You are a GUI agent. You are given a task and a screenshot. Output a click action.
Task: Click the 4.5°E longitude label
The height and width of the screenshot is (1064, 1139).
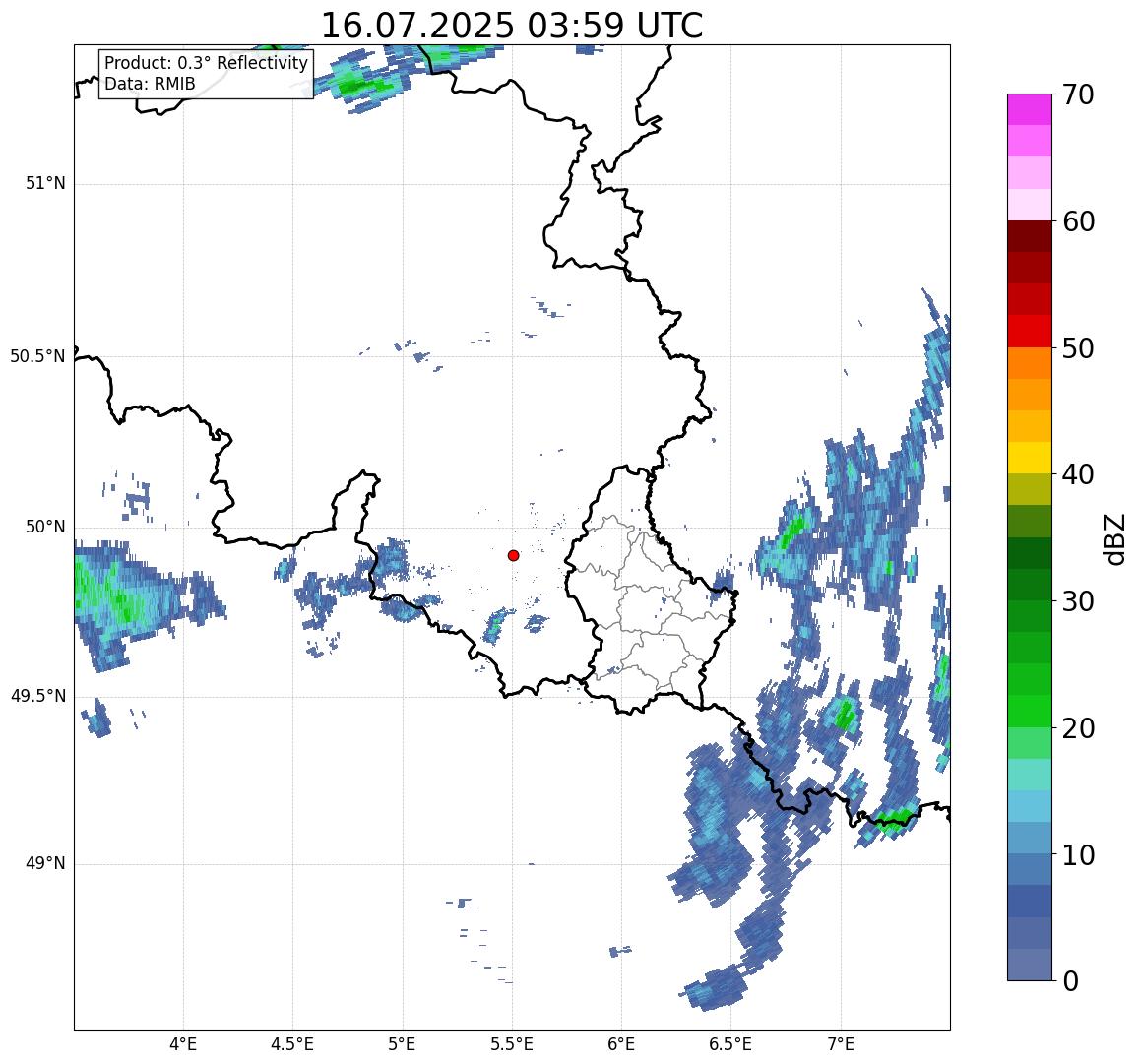click(292, 1044)
